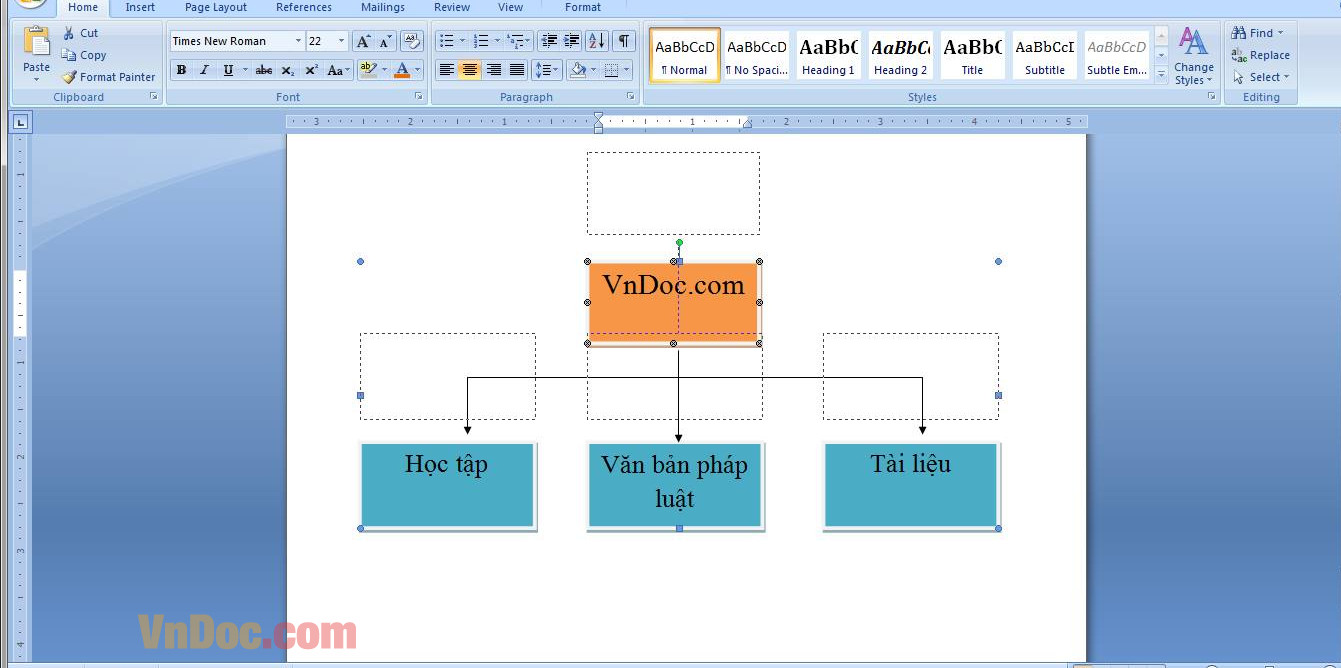Screen dimensions: 1341x668
Task: Open the Review ribbon tab
Action: [451, 7]
